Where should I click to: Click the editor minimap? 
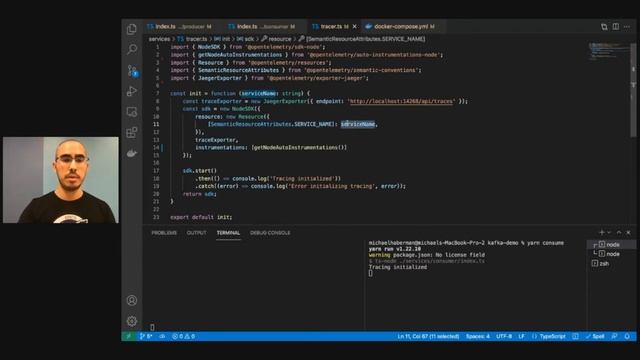(608, 51)
